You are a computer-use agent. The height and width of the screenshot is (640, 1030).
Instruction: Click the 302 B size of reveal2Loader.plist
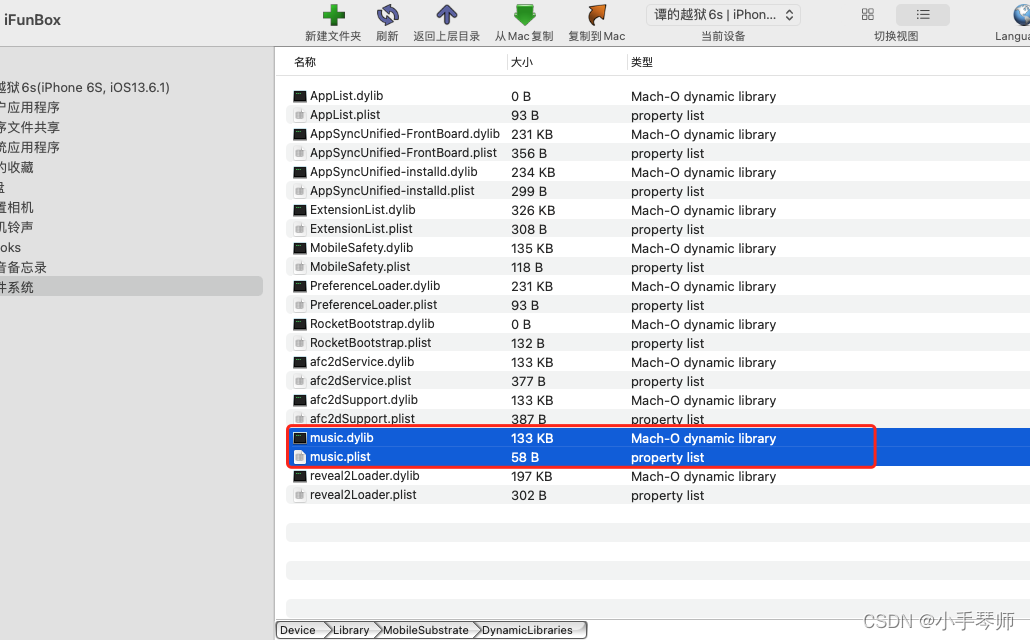(x=529, y=496)
